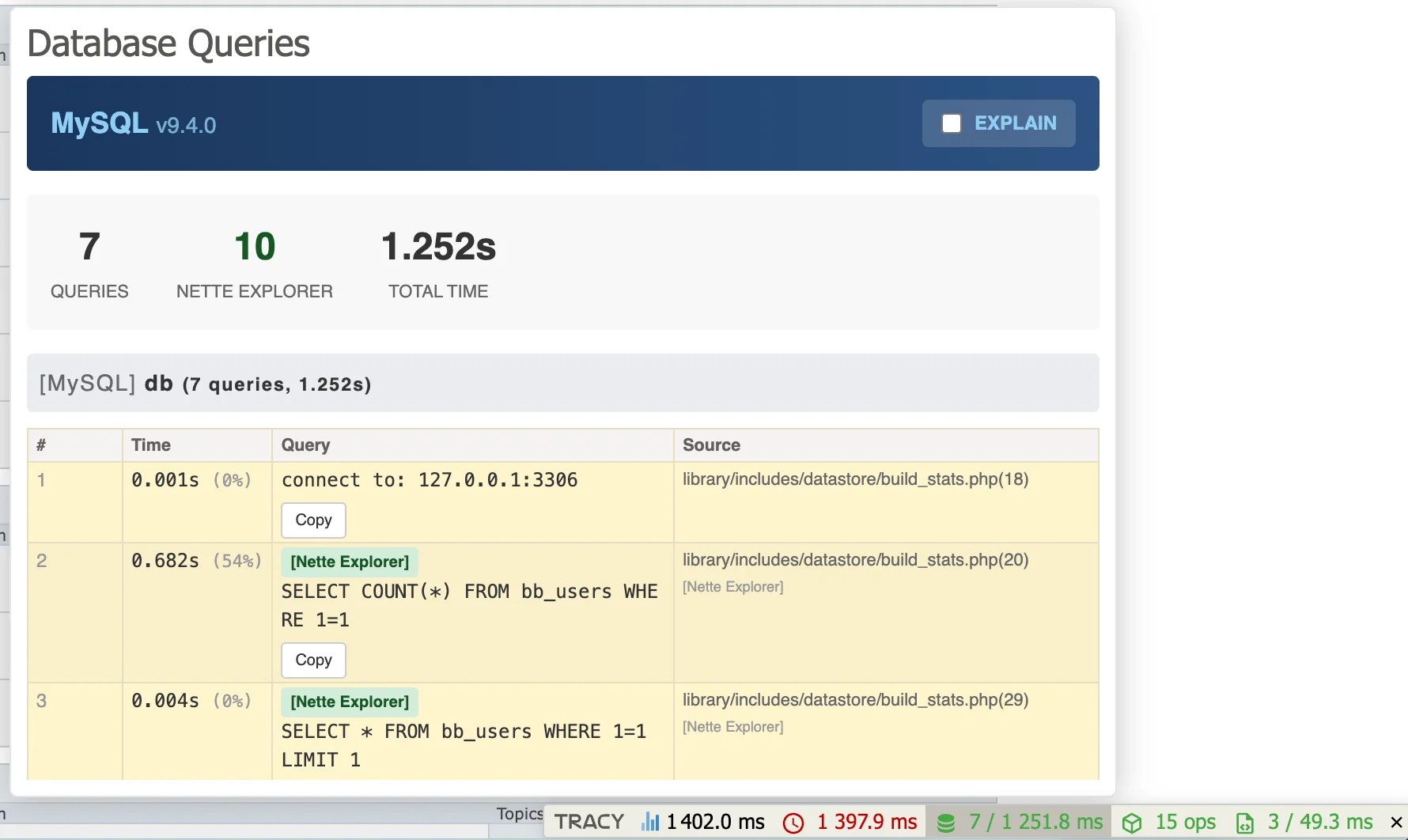The image size is (1408, 840).
Task: Click the Database Queries heading
Action: tap(168, 44)
